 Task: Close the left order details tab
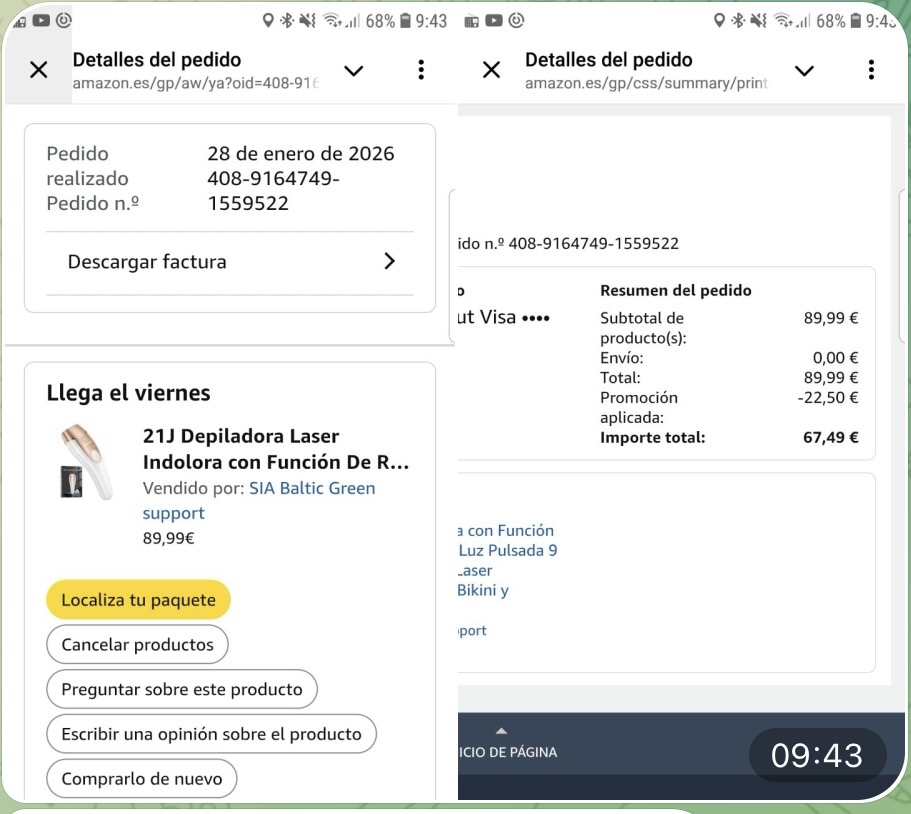pyautogui.click(x=38, y=70)
